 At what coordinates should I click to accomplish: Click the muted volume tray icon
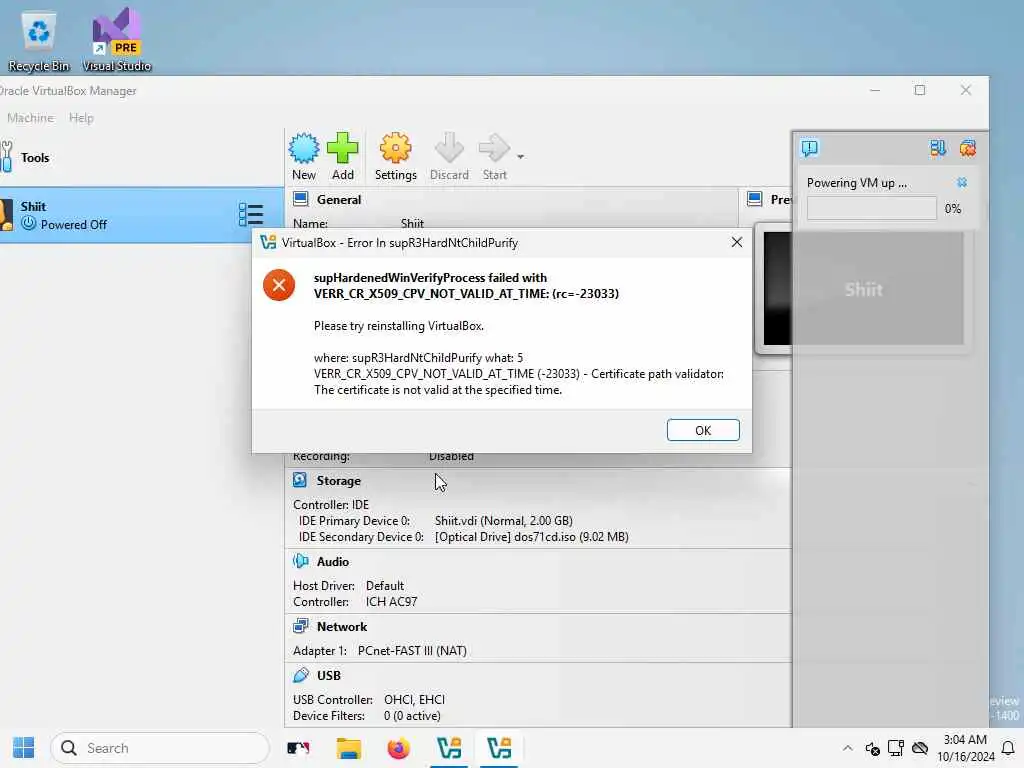tap(872, 748)
